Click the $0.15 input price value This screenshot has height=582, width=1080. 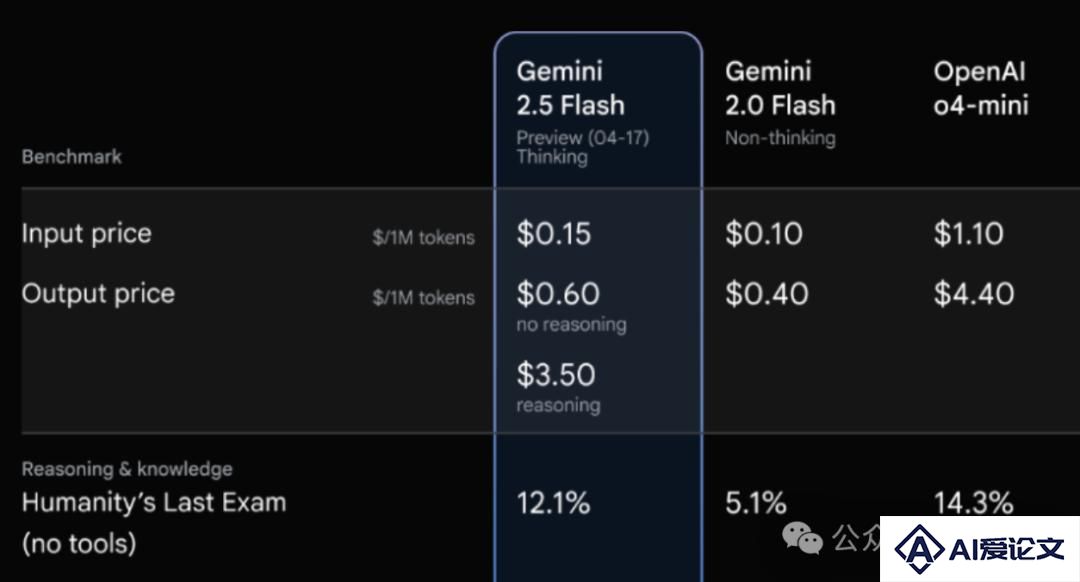(554, 233)
